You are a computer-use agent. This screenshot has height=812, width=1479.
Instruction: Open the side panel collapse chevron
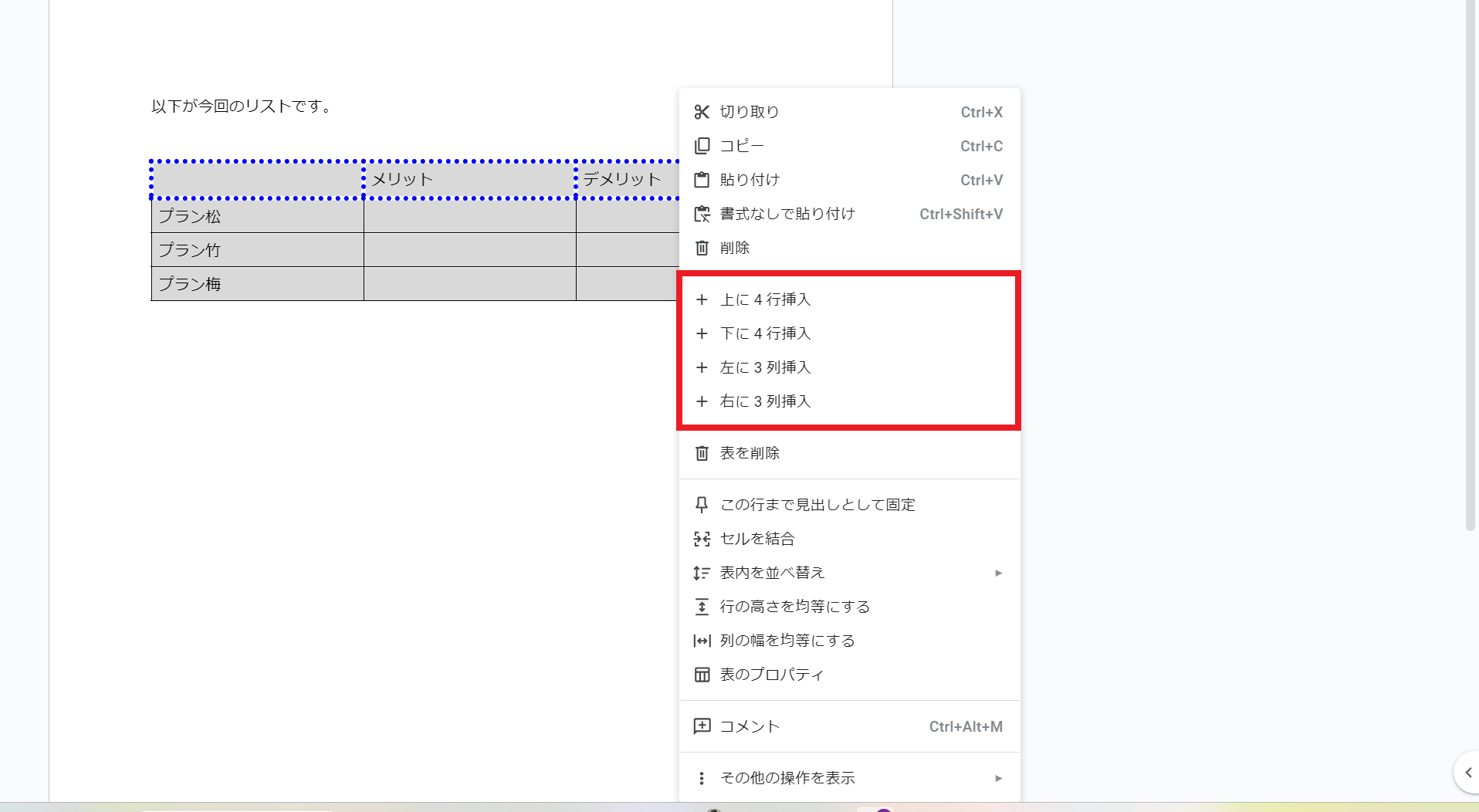[1467, 772]
